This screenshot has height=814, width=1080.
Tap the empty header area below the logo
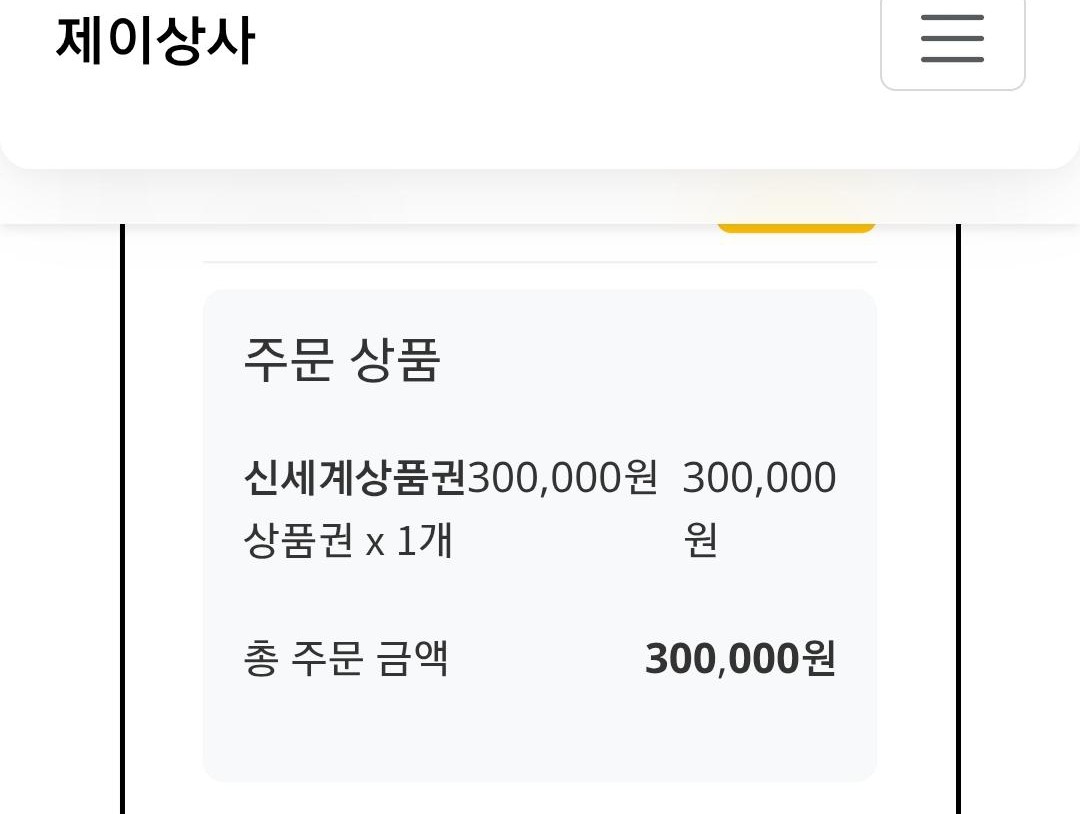(x=400, y=125)
